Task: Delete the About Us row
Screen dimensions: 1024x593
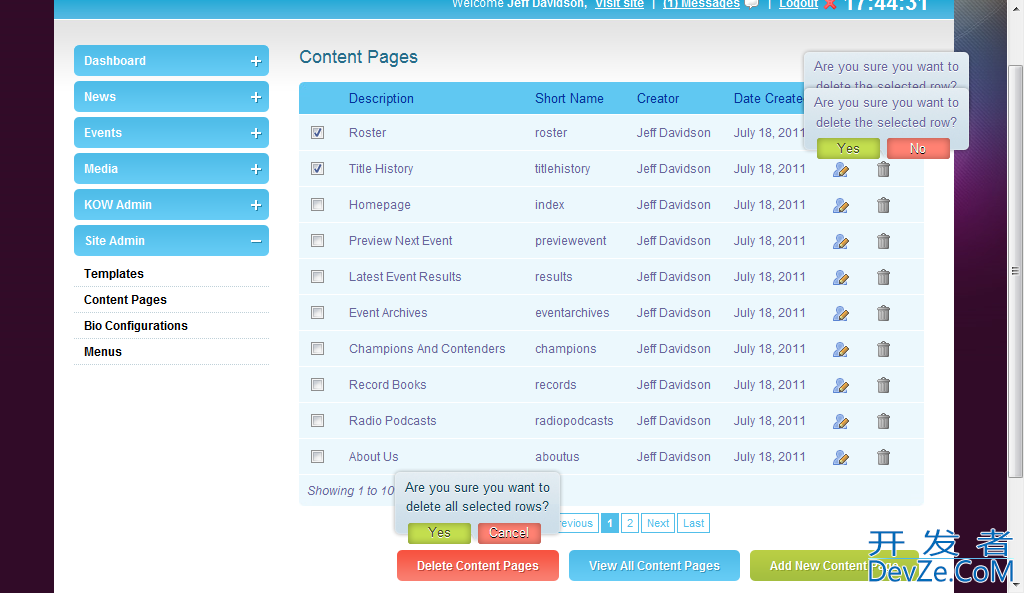Action: (883, 457)
